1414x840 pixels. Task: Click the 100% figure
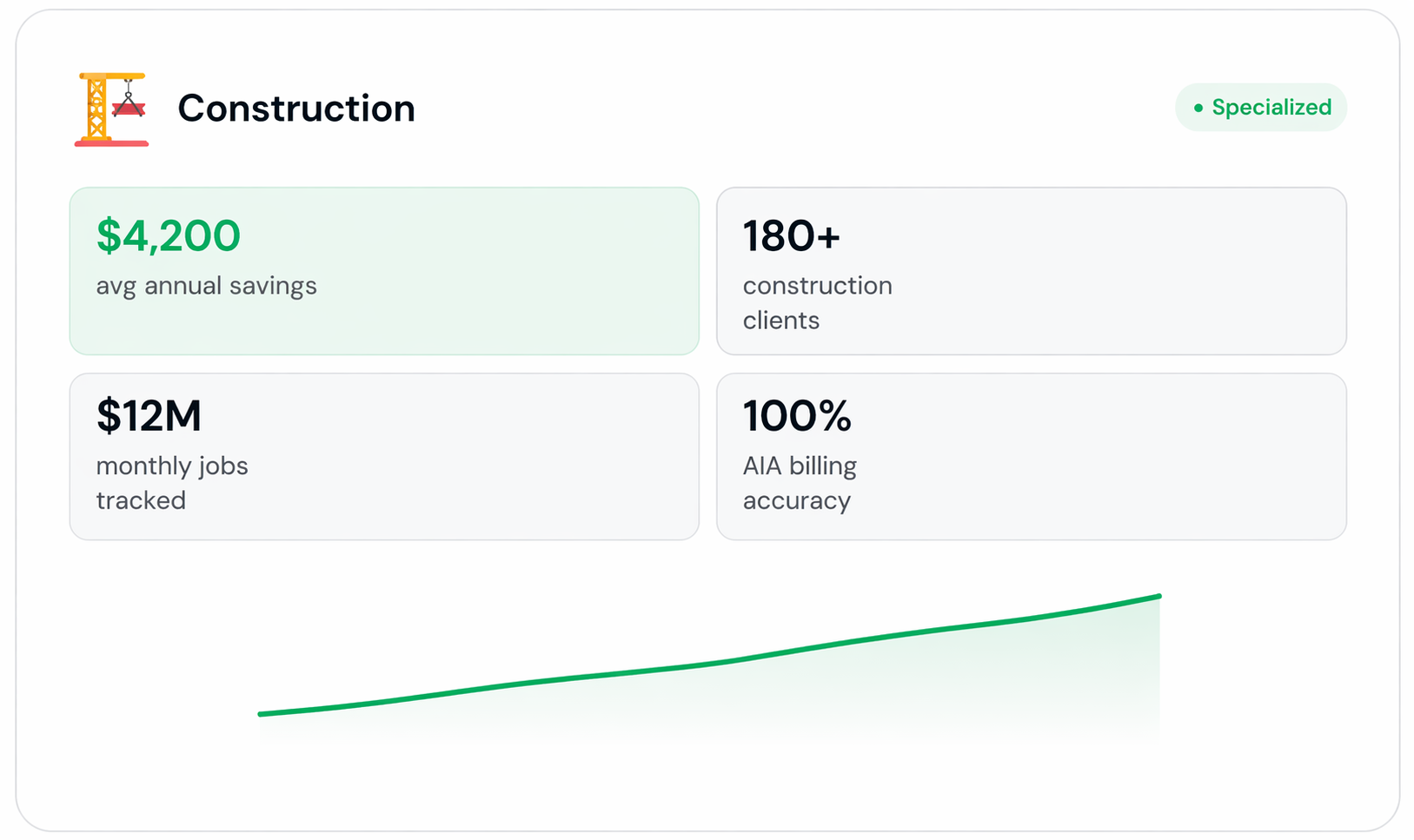796,416
